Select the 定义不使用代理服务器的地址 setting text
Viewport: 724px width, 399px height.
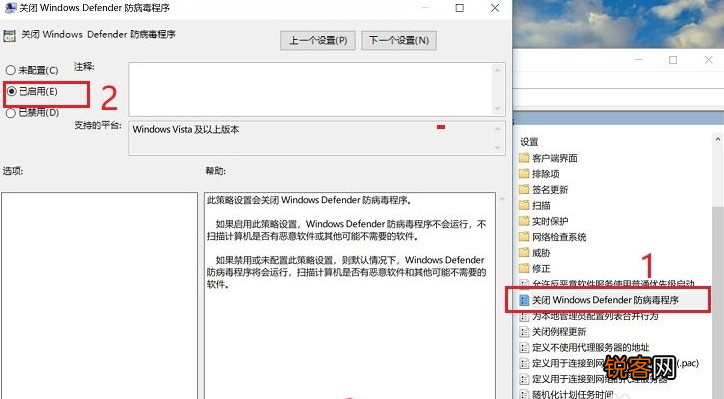(x=591, y=347)
